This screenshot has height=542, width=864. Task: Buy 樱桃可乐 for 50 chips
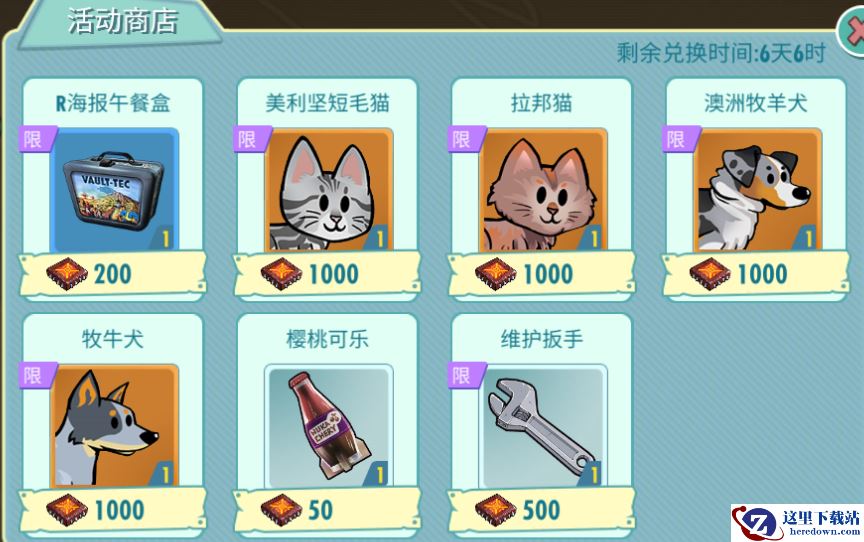coord(327,510)
